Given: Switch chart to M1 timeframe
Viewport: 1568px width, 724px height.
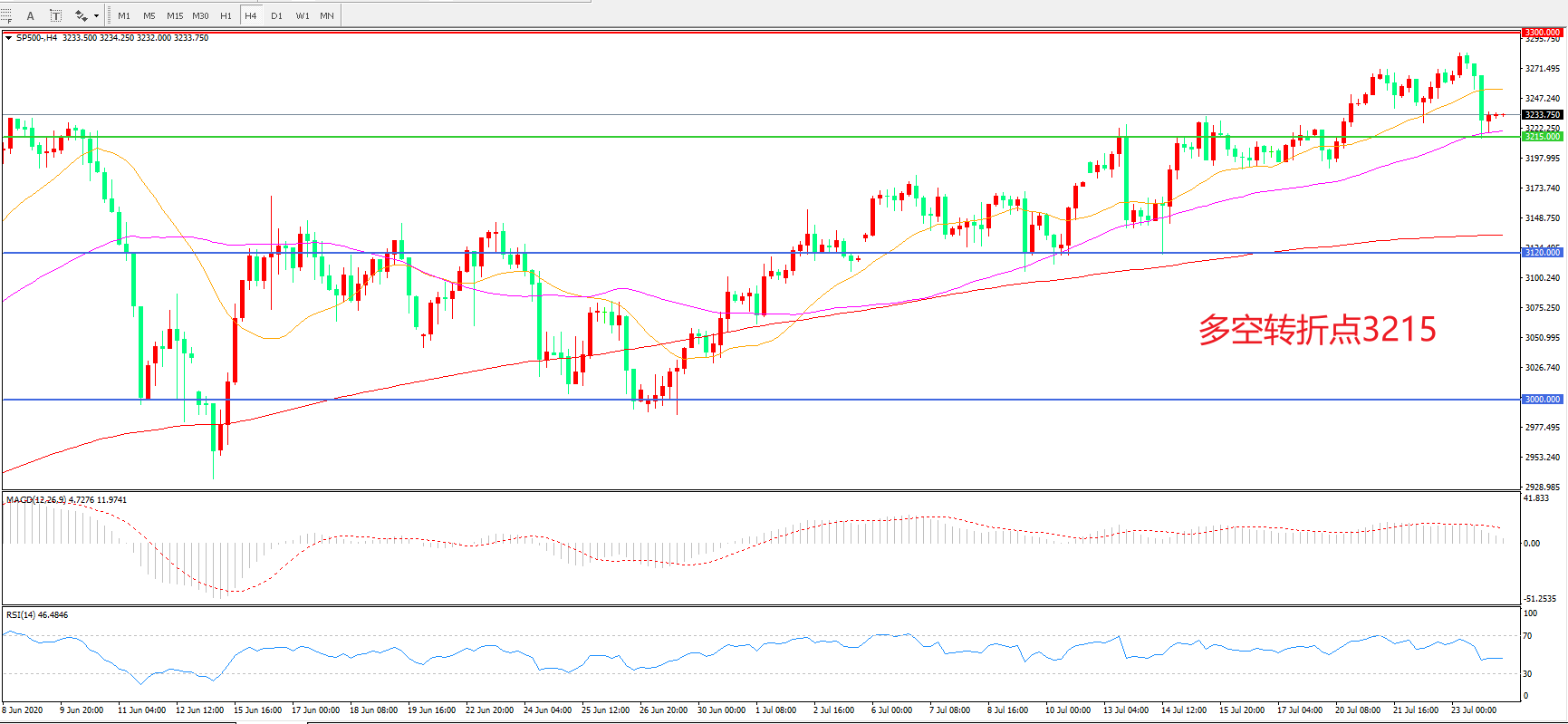Looking at the screenshot, I should coord(124,15).
